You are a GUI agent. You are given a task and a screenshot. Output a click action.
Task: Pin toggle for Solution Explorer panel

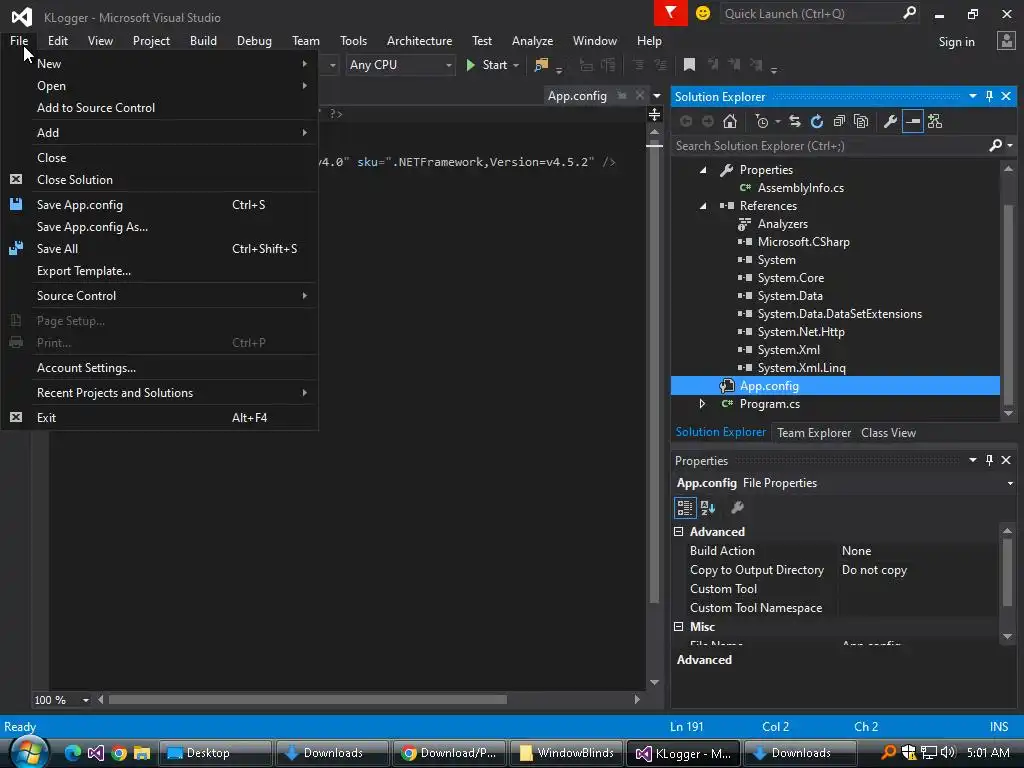(989, 96)
